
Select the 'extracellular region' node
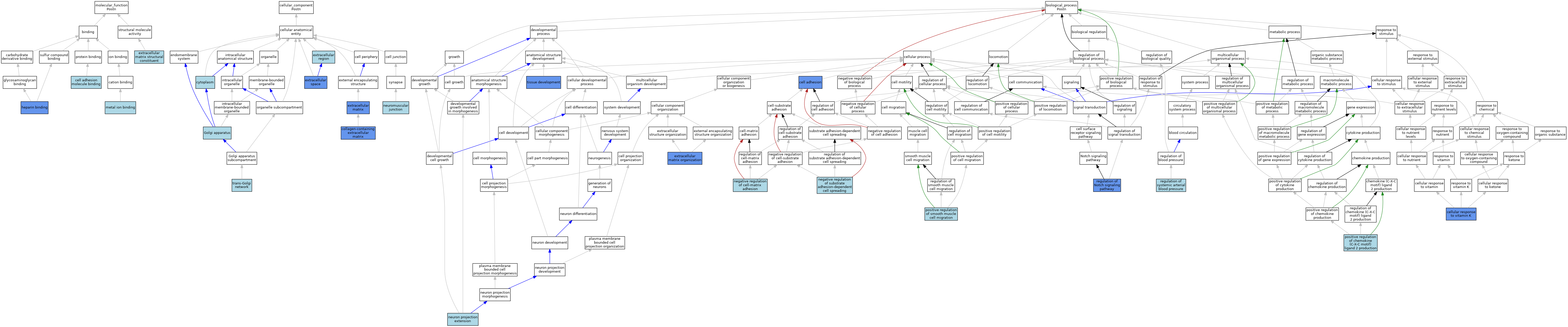[323, 57]
